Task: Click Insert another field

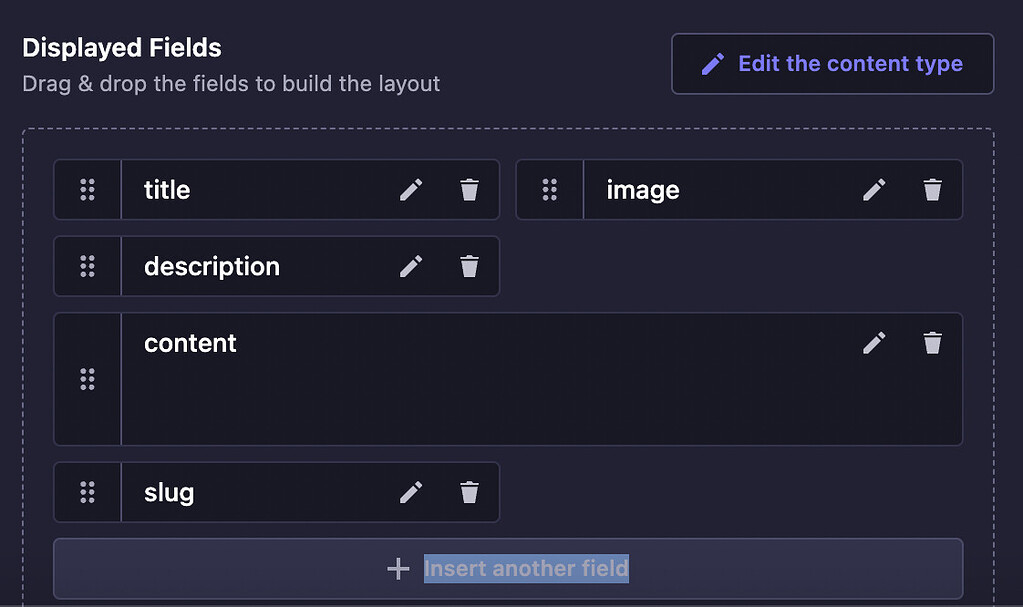Action: click(x=527, y=568)
